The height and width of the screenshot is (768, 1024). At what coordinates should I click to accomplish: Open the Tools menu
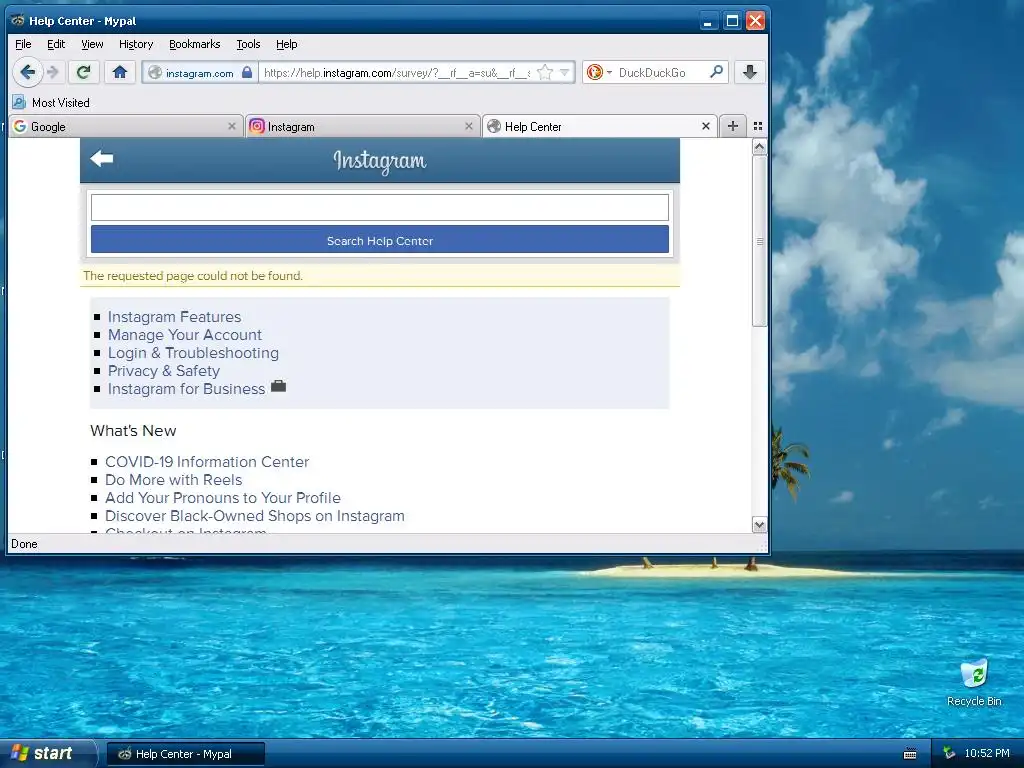[x=248, y=44]
